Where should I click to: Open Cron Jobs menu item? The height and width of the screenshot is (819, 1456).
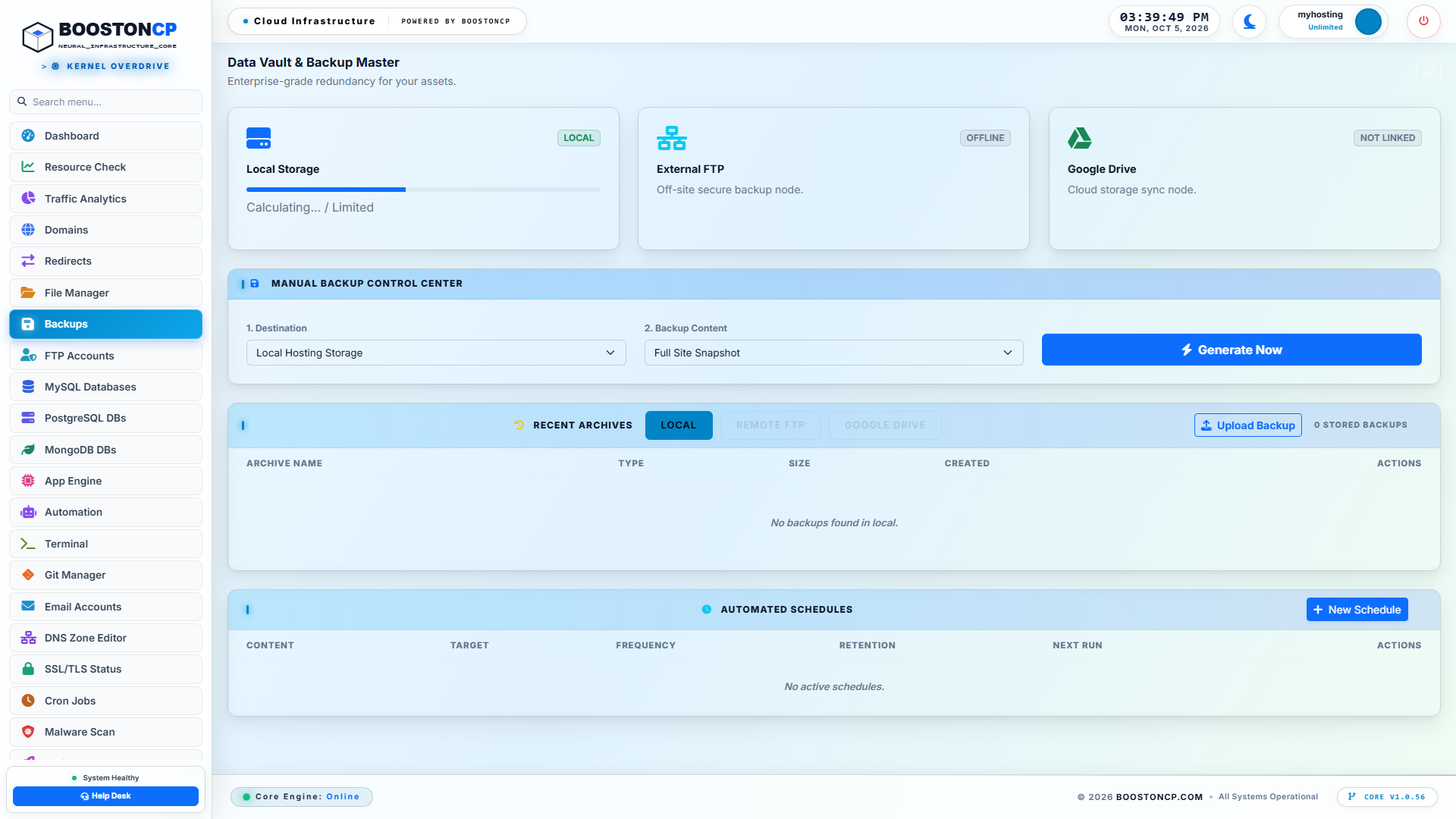click(x=105, y=701)
